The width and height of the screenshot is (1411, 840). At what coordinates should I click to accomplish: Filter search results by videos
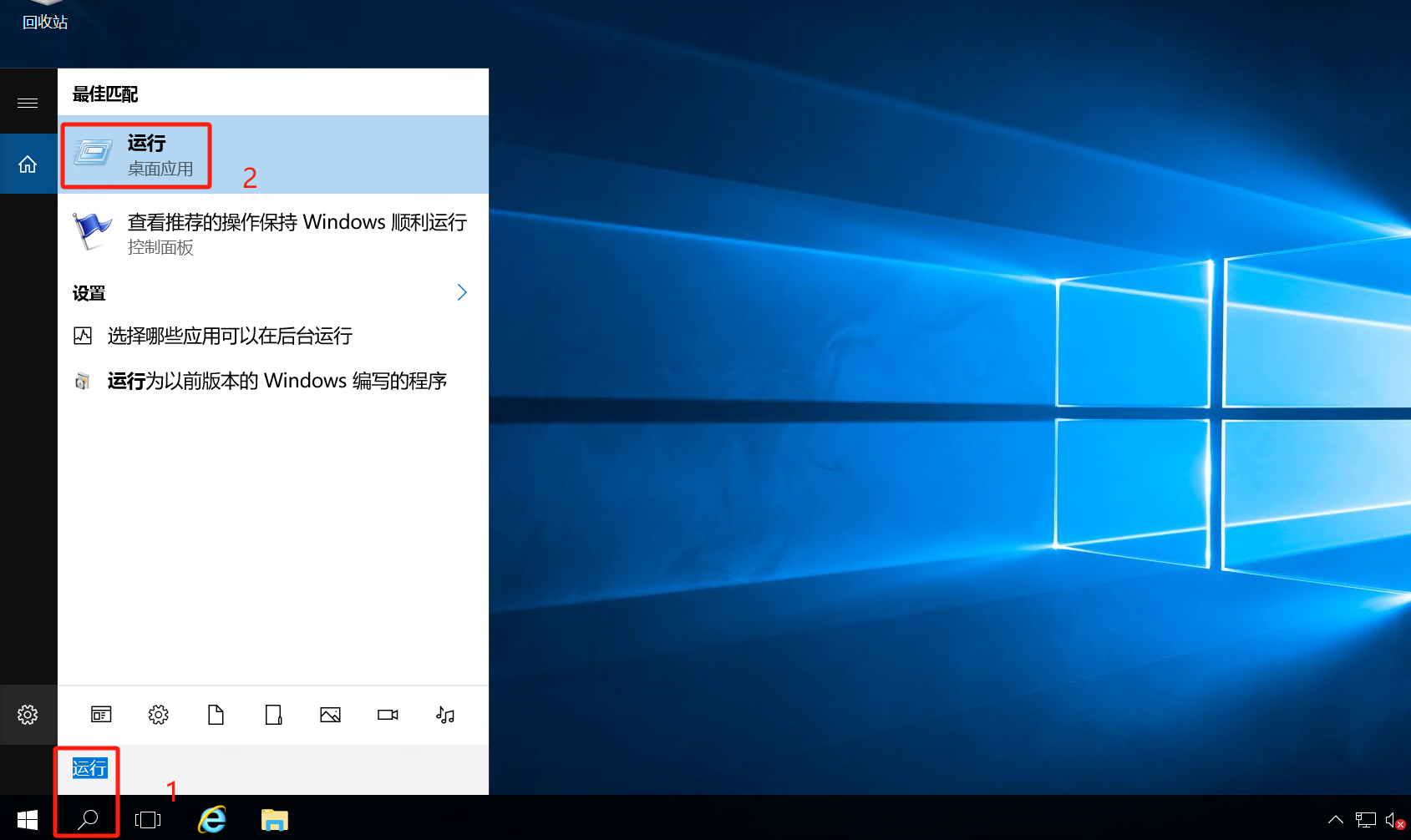pos(388,715)
